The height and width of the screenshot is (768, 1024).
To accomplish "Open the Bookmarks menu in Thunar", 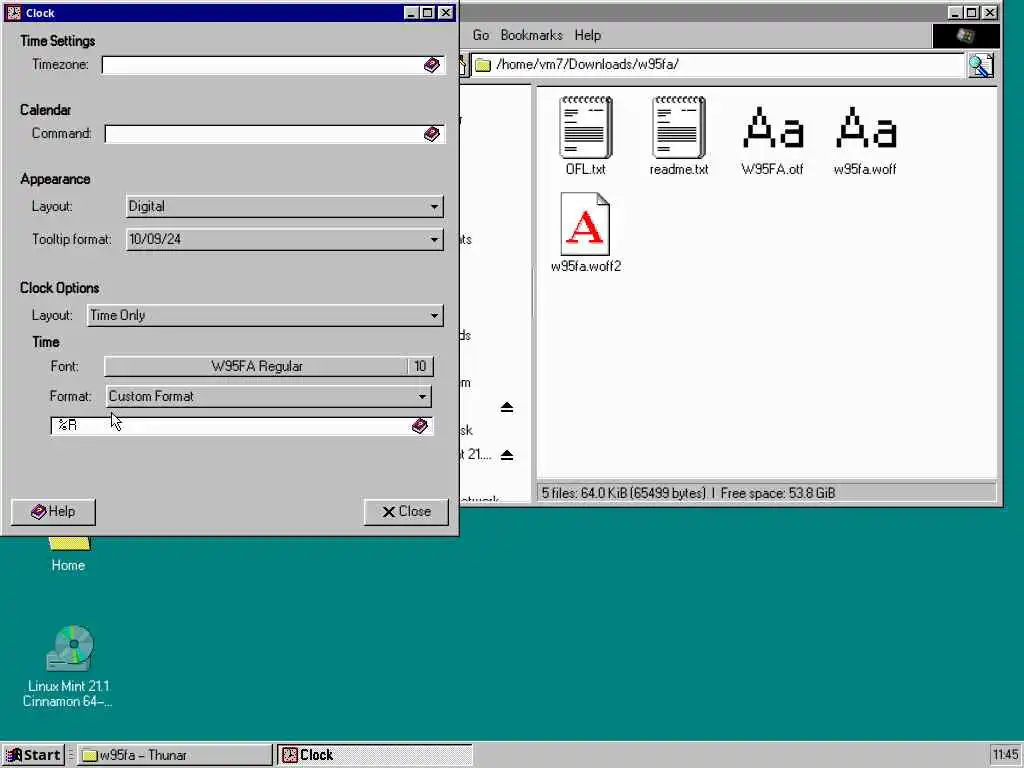I will [531, 35].
